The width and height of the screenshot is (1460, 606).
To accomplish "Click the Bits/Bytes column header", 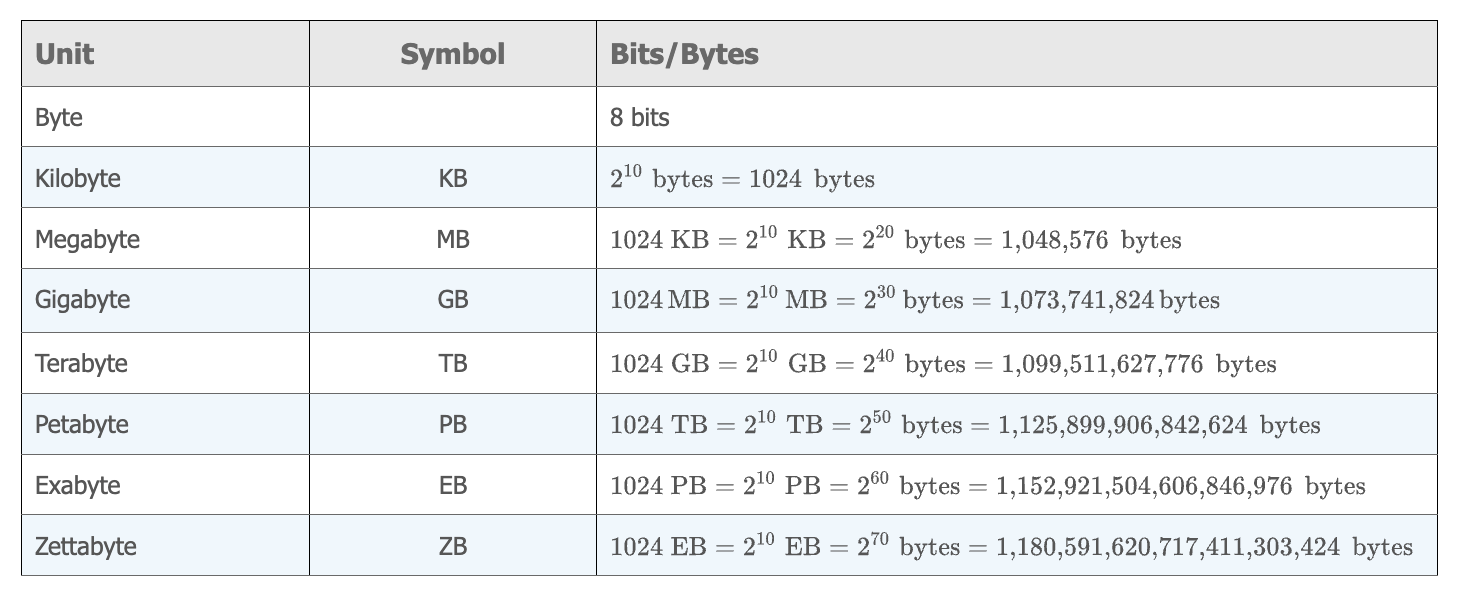I will 684,54.
